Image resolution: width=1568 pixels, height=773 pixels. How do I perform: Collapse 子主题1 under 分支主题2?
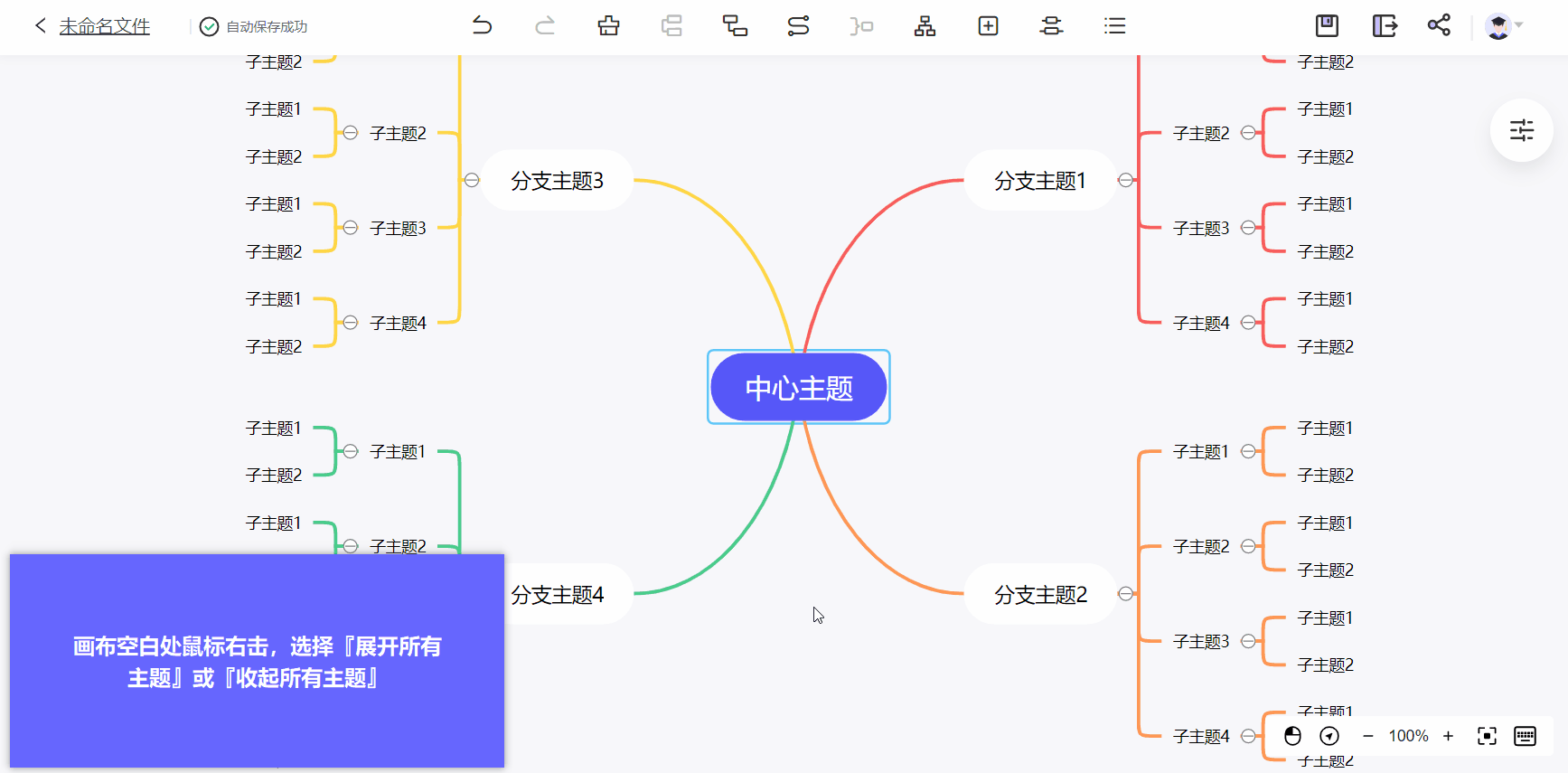tap(1248, 451)
